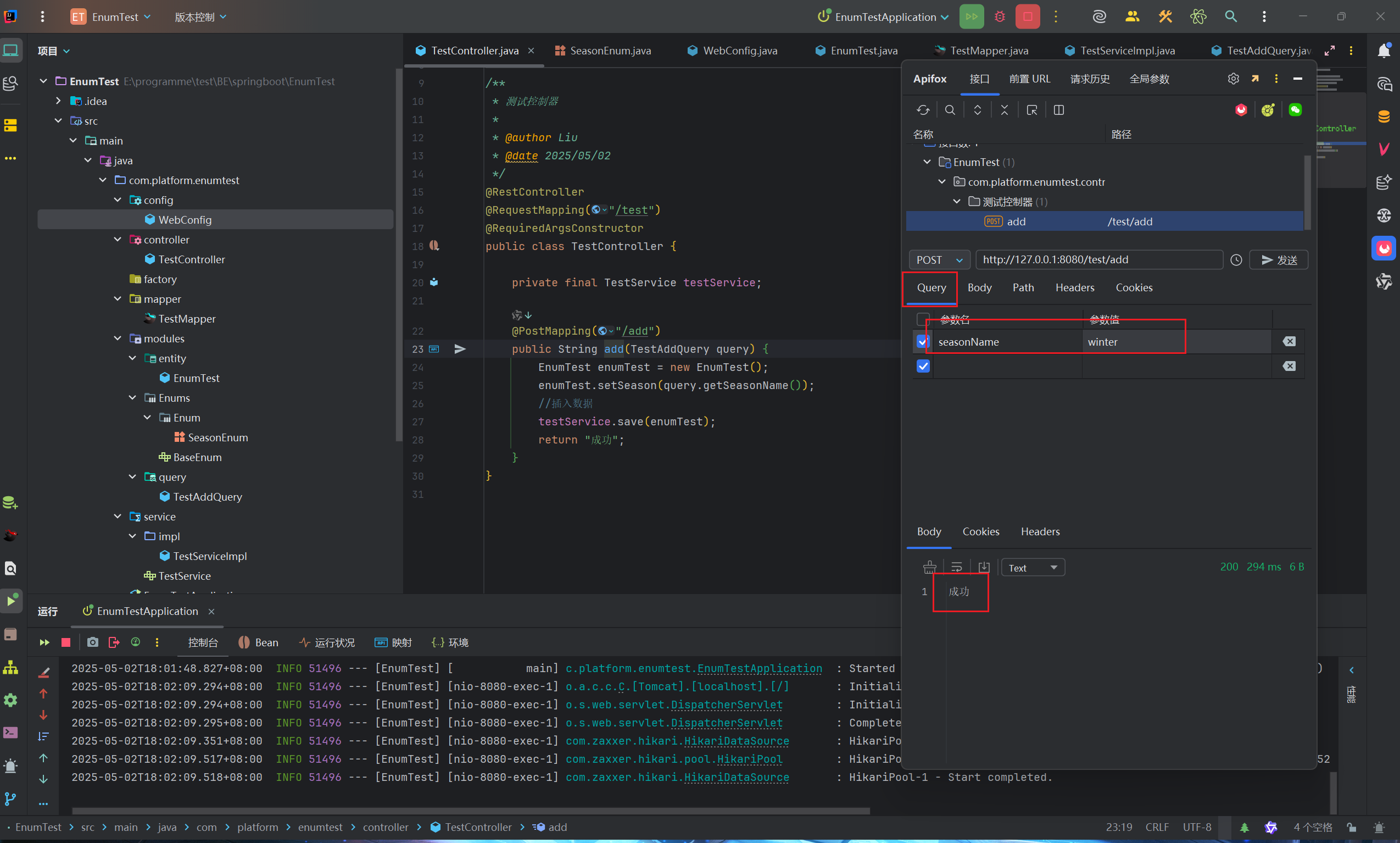Click the debug bug icon
The width and height of the screenshot is (1400, 843).
pos(1000,16)
